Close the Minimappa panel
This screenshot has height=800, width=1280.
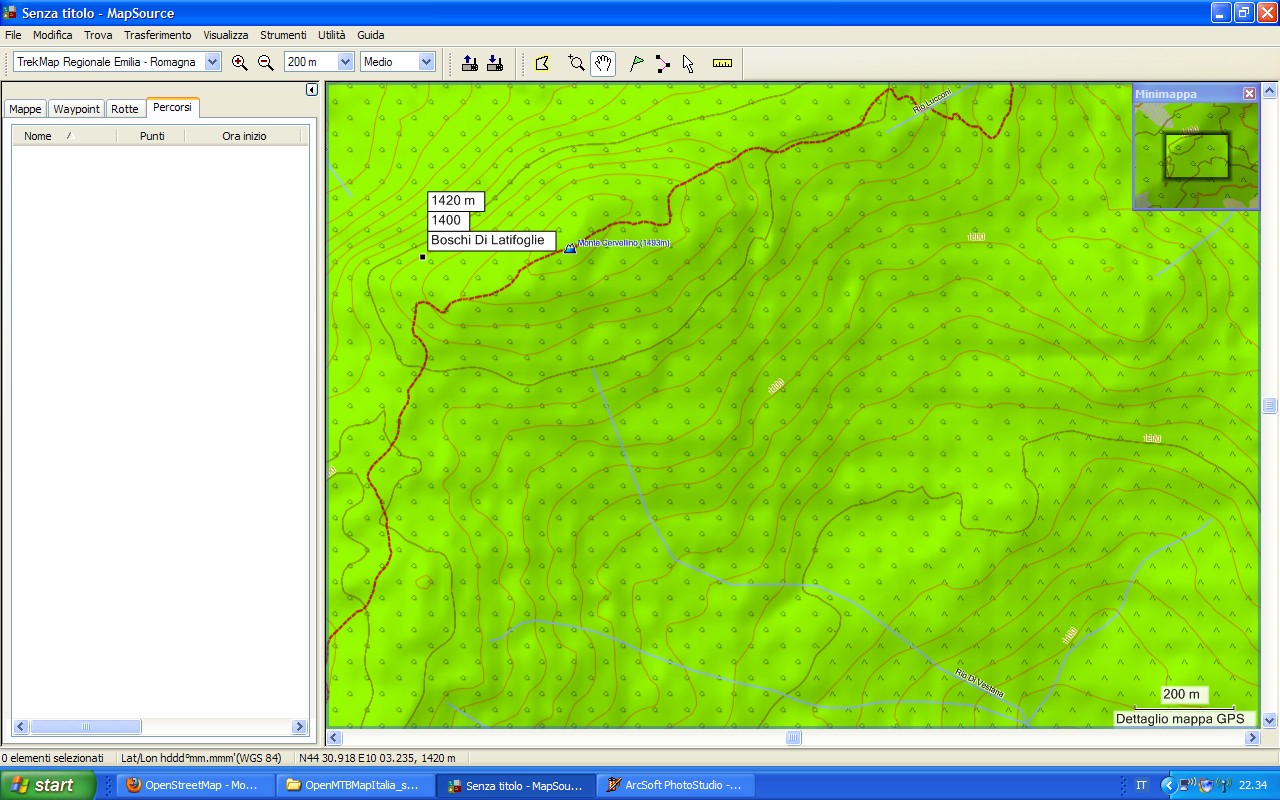(1249, 93)
